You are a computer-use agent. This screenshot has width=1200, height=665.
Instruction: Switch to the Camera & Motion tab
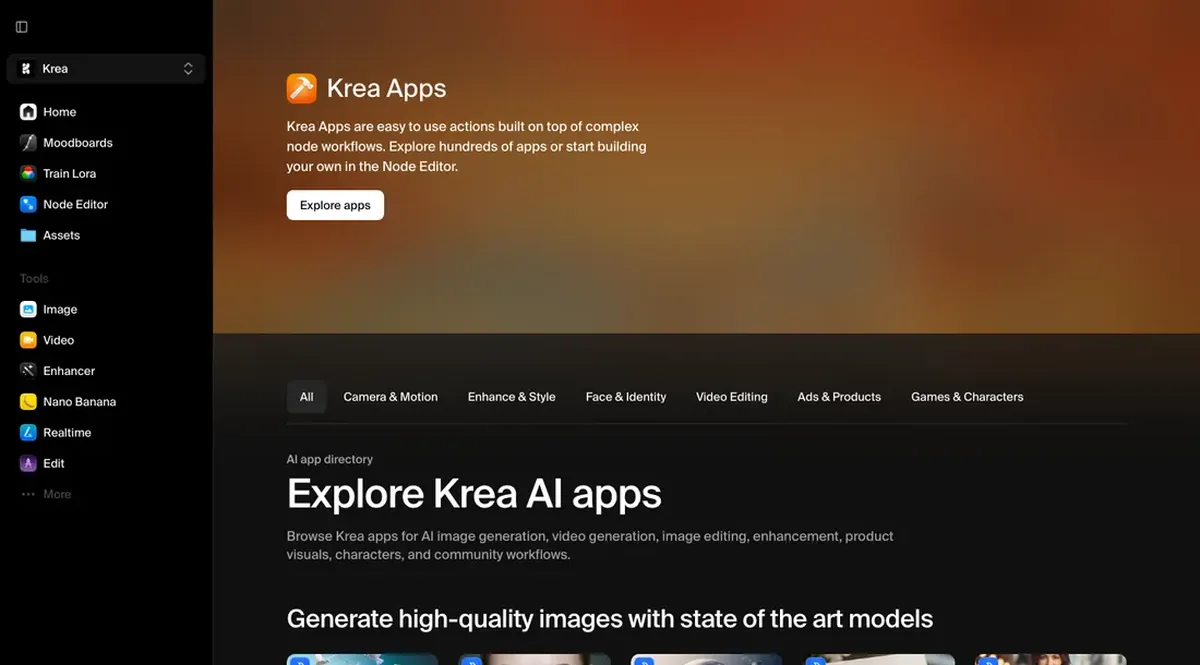(x=391, y=397)
